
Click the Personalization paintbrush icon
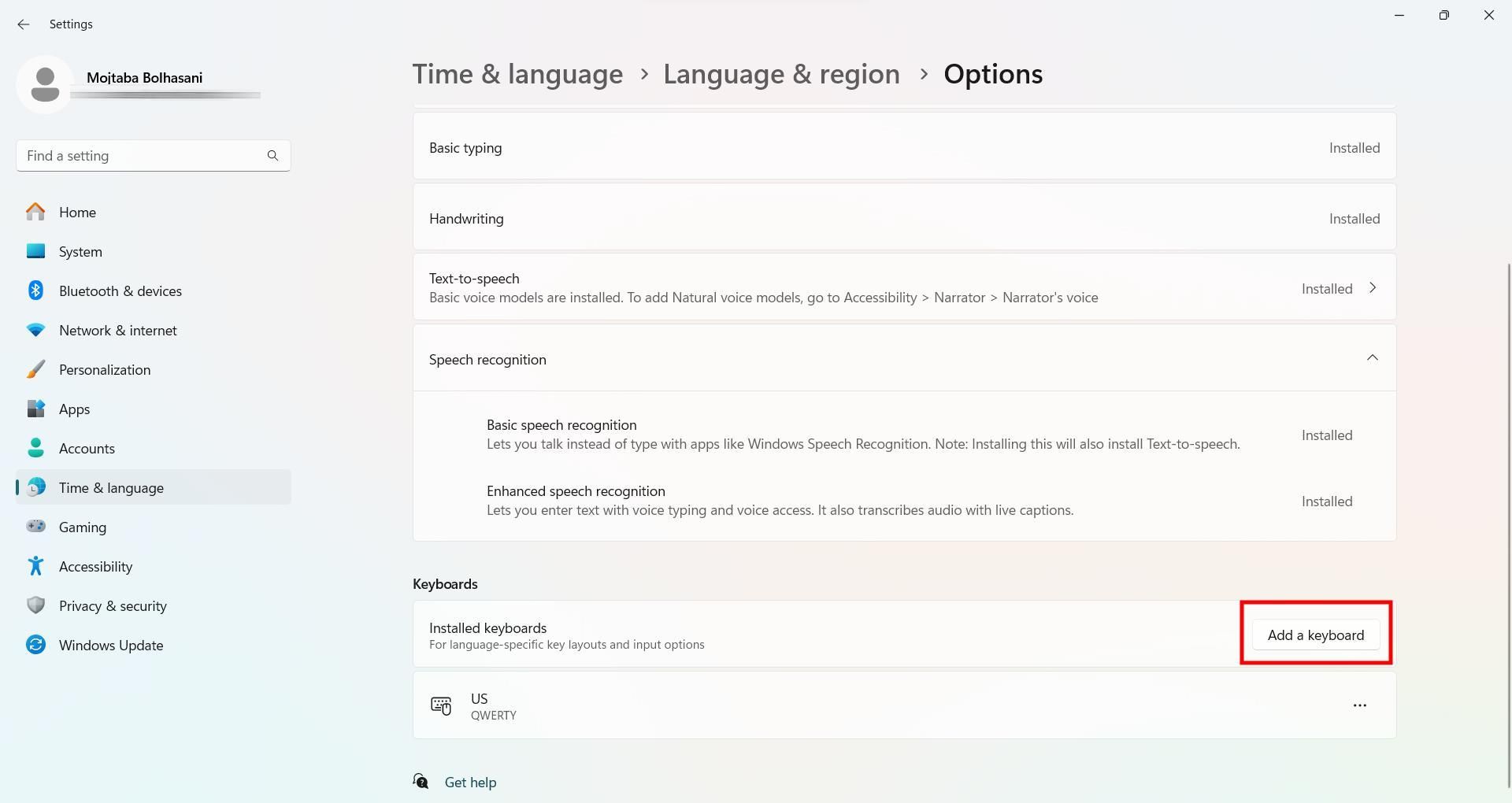[x=35, y=369]
